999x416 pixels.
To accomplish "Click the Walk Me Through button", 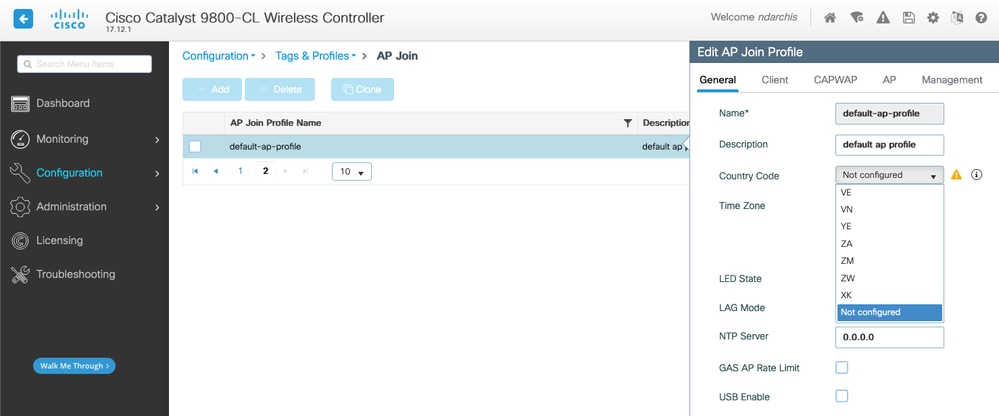I will (75, 366).
